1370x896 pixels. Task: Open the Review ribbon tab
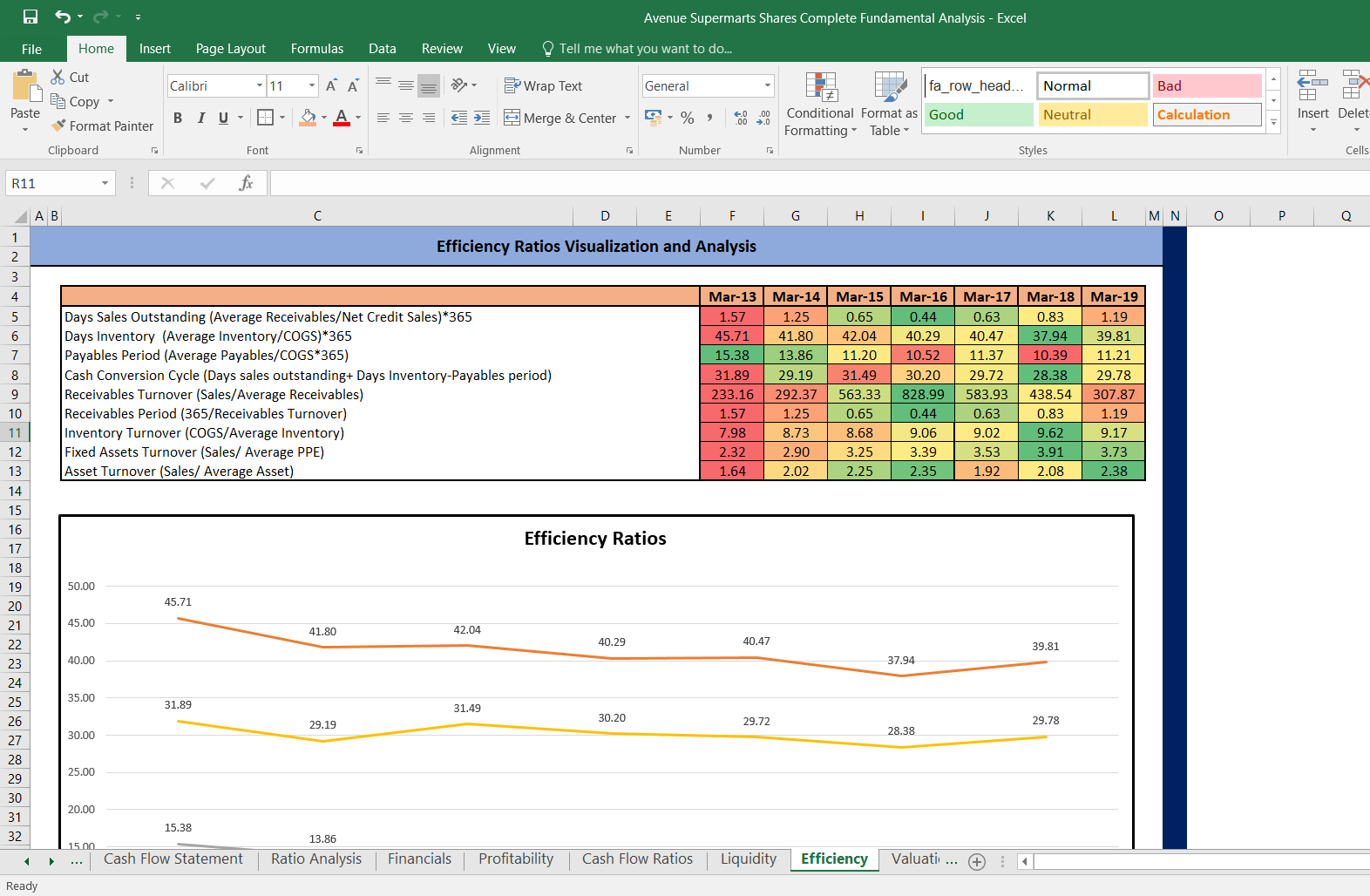(x=442, y=49)
